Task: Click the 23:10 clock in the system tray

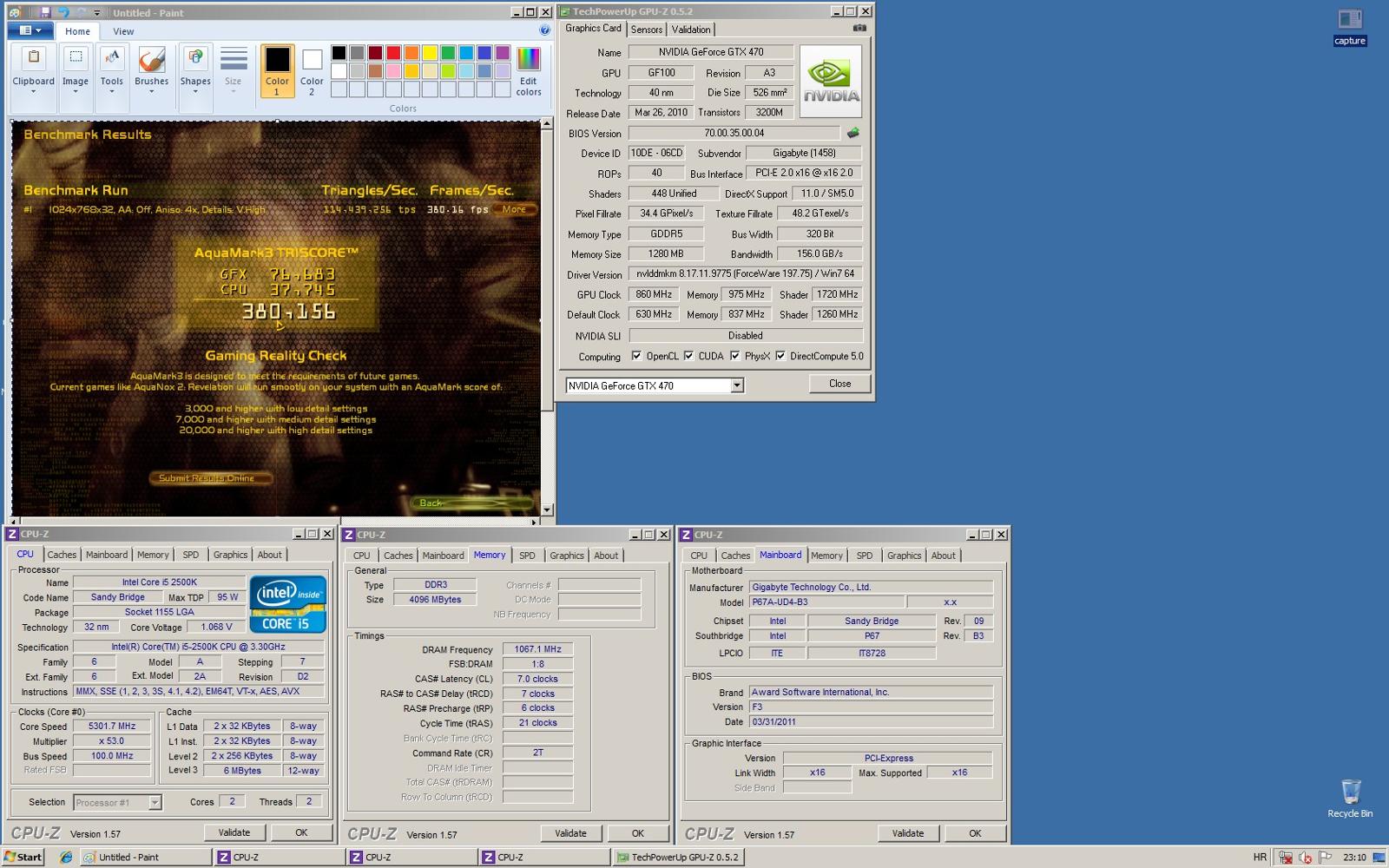Action: (x=1354, y=857)
